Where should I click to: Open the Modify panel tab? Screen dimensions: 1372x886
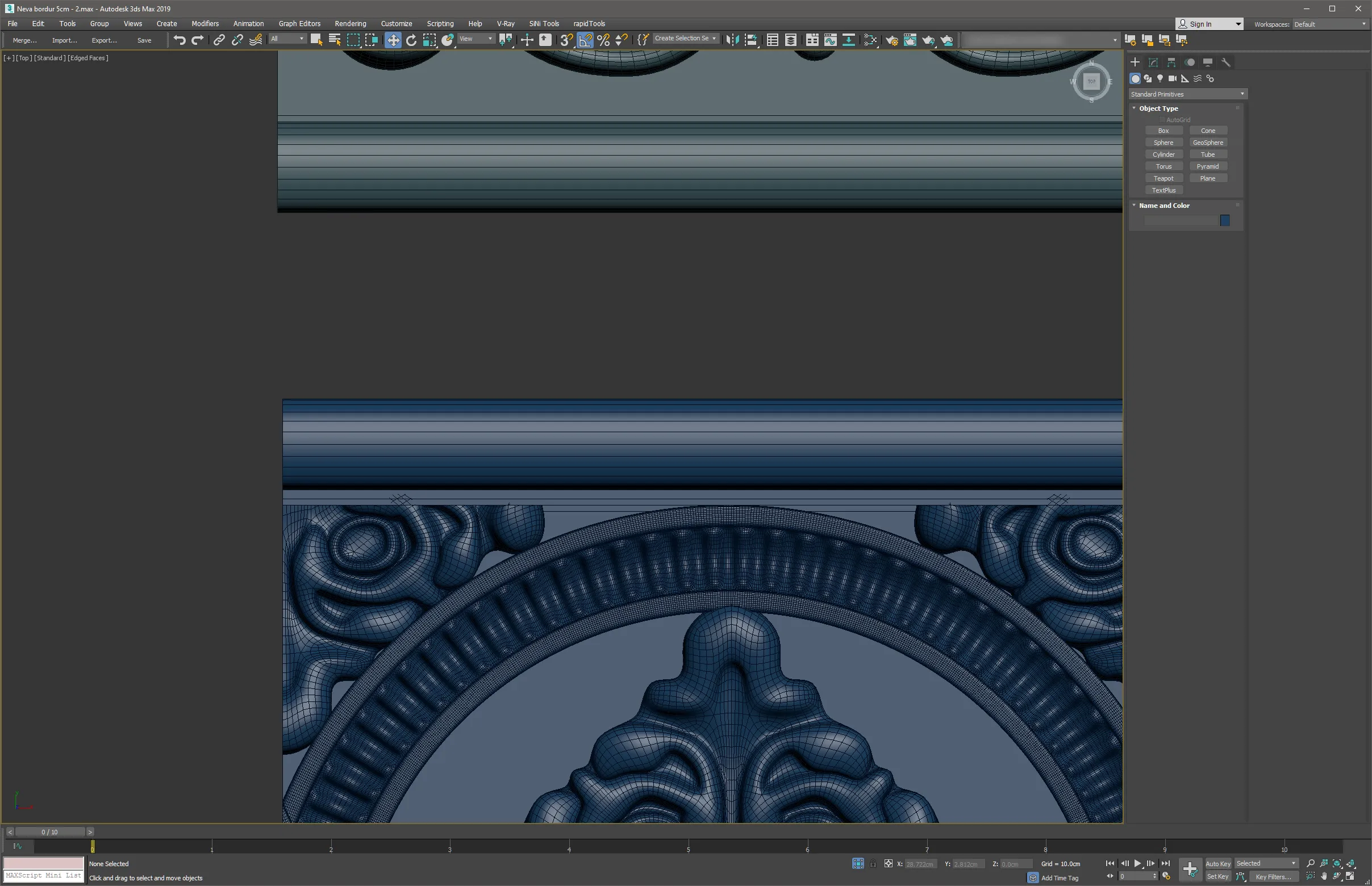[x=1153, y=62]
